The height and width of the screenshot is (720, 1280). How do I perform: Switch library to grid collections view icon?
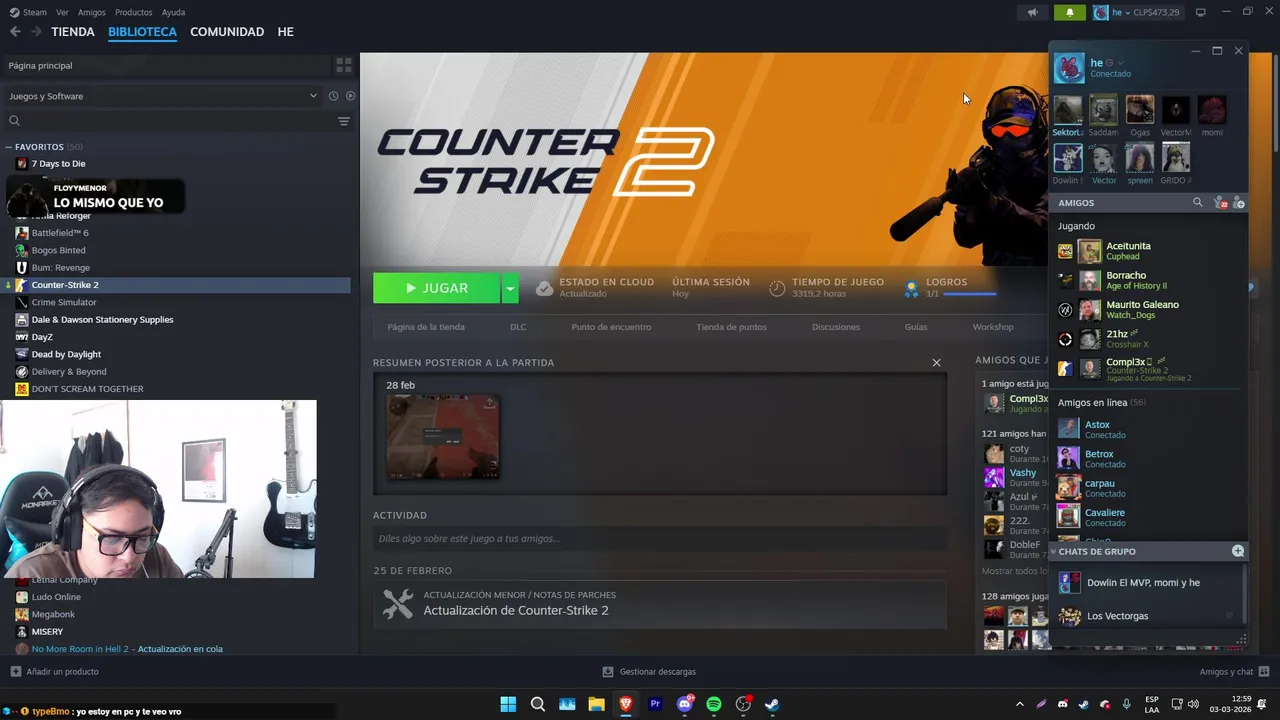[x=344, y=65]
